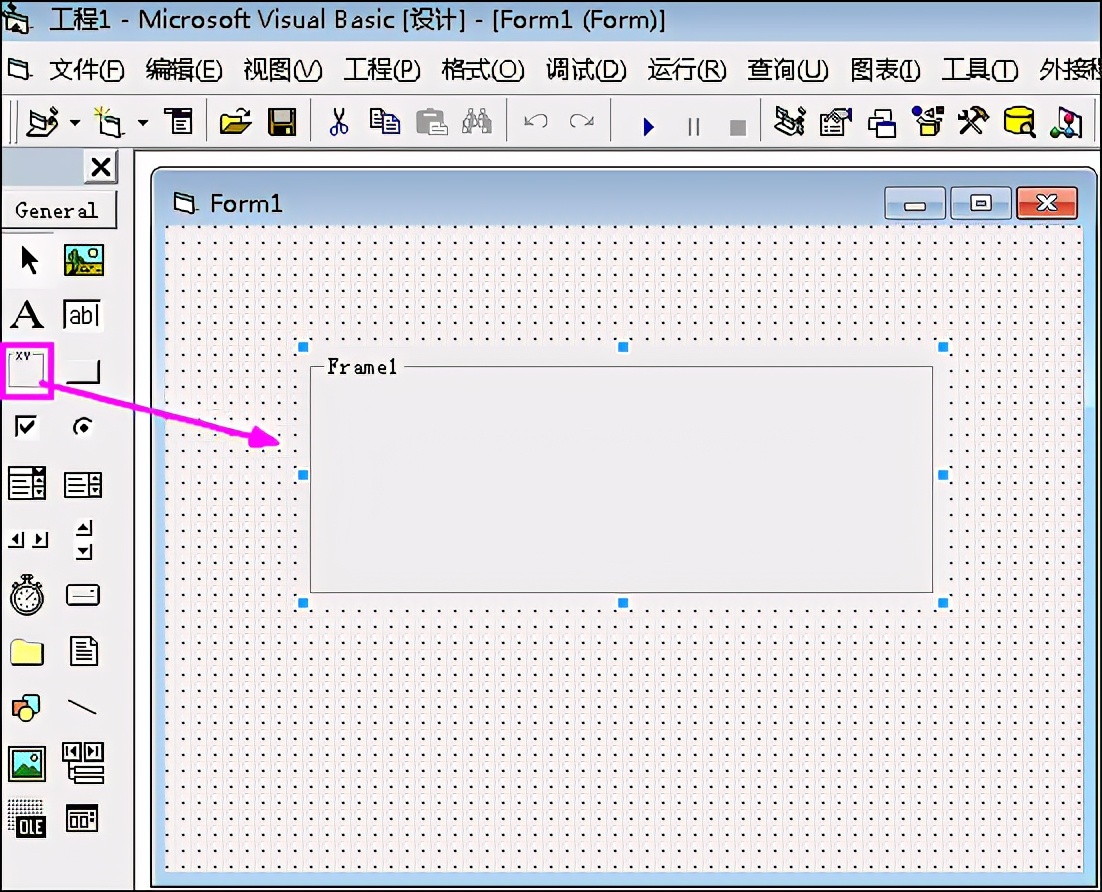1102x892 pixels.
Task: Click the General toolbox tab
Action: coord(58,210)
